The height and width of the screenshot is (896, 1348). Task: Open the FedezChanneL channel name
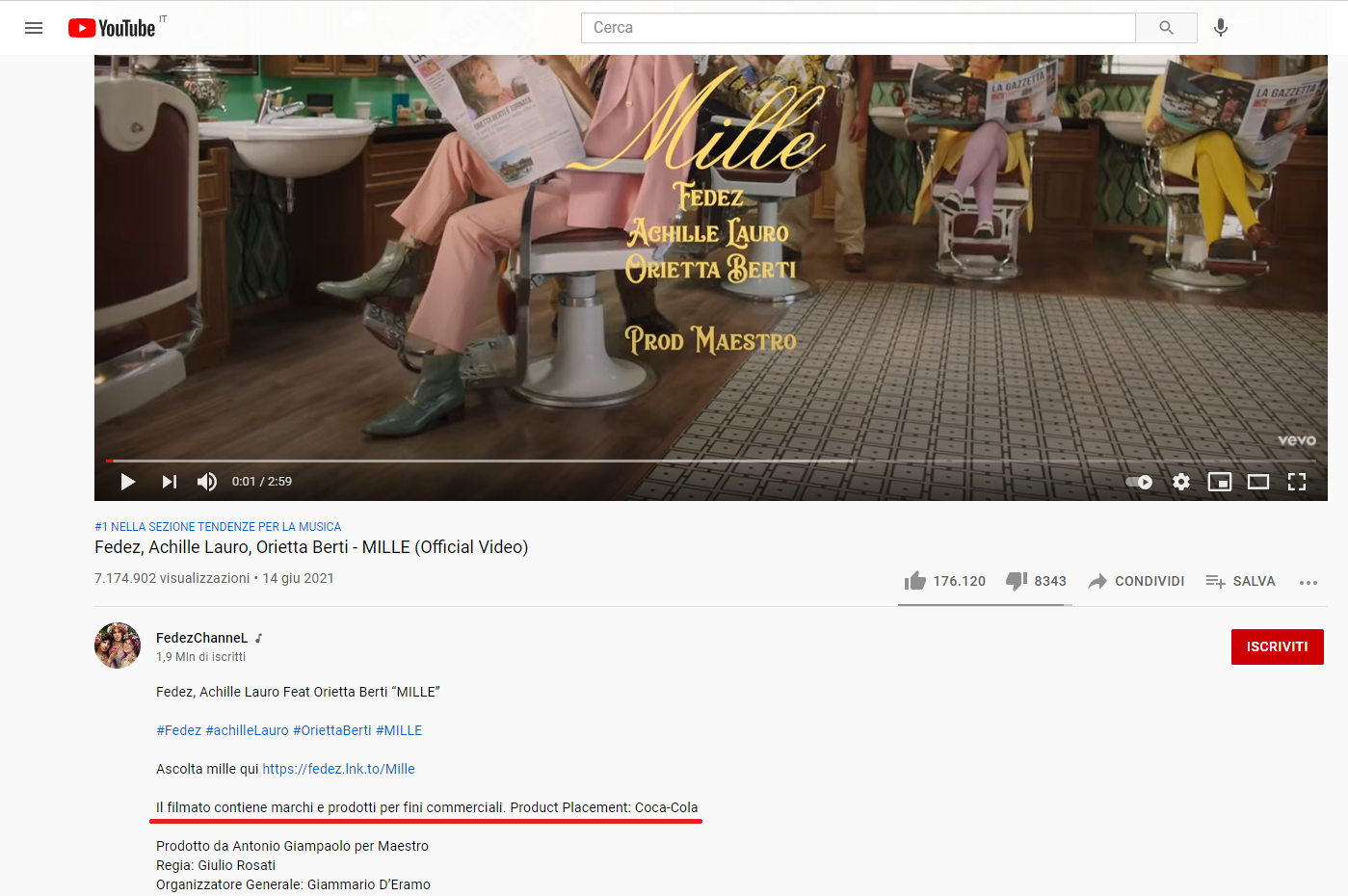point(201,638)
